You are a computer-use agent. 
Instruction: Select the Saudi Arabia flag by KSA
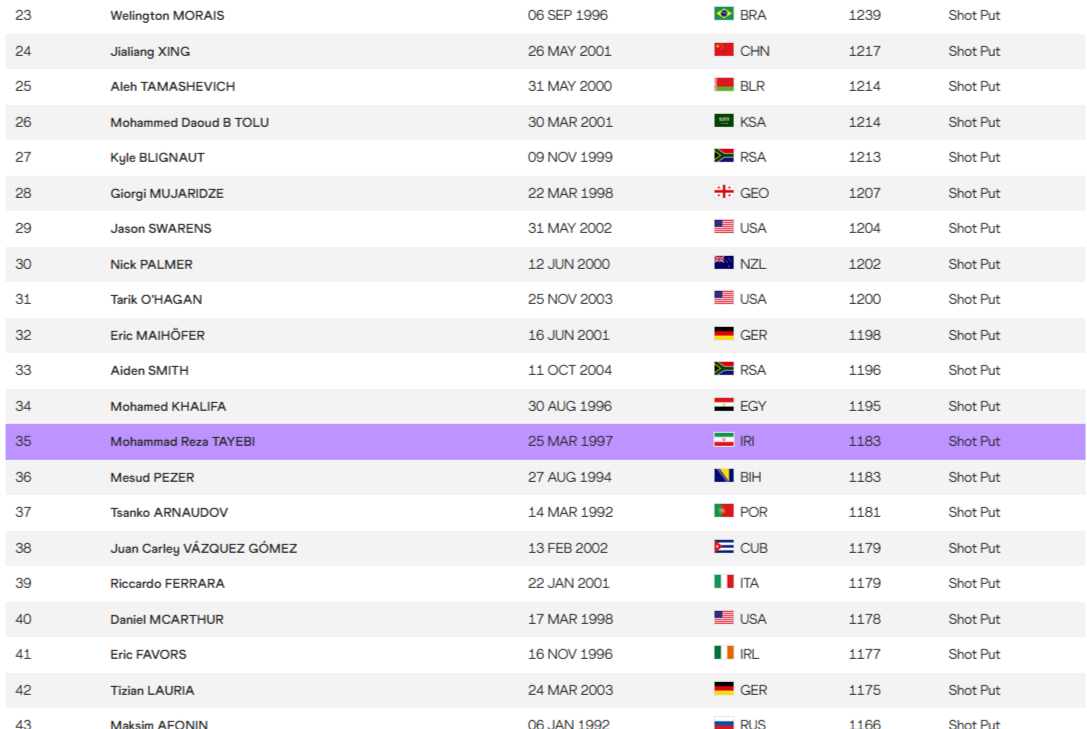pyautogui.click(x=723, y=122)
